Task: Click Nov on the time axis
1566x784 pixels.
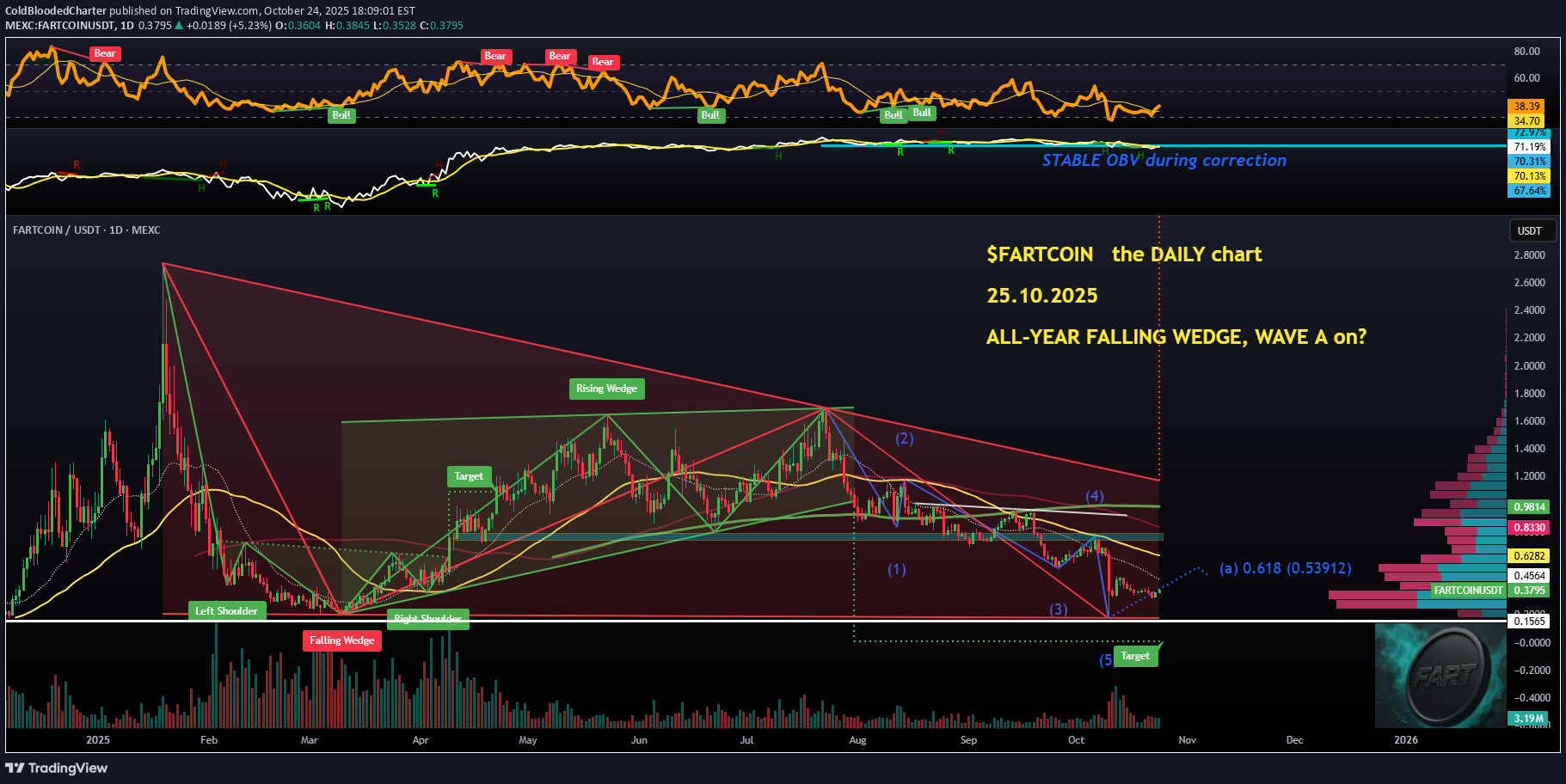Action: [x=1187, y=740]
